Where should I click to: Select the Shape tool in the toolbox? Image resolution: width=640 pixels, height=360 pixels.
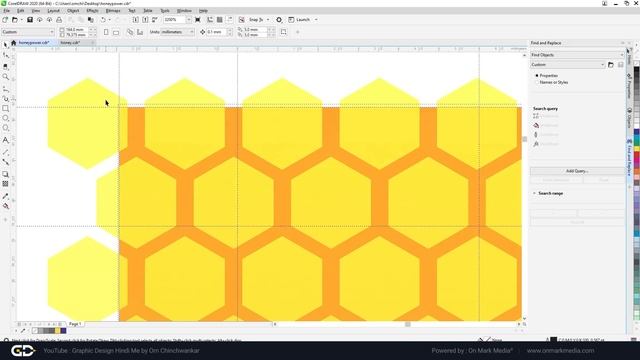point(5,56)
